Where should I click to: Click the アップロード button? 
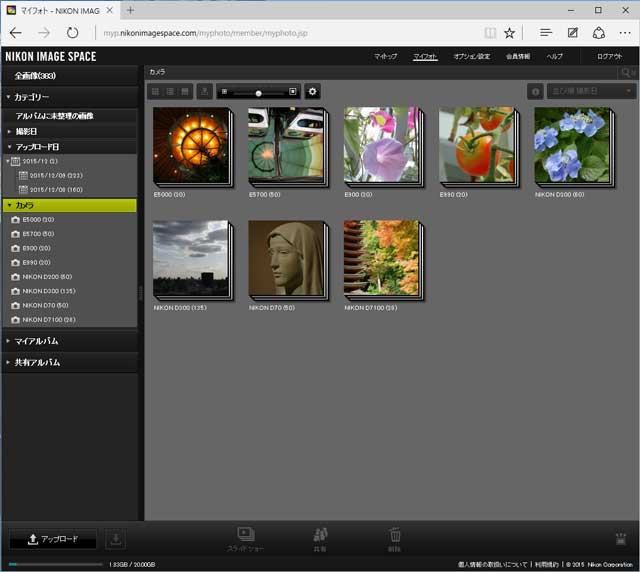[52, 540]
